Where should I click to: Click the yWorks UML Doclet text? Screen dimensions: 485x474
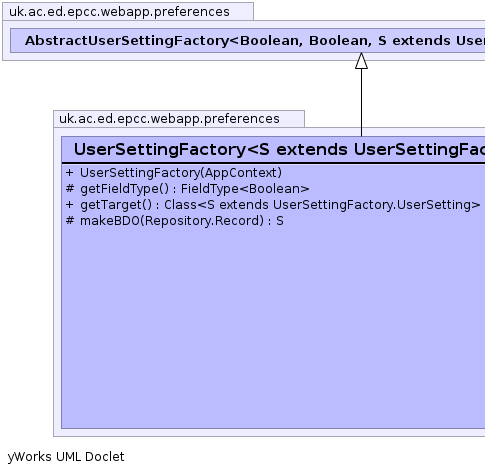click(66, 457)
